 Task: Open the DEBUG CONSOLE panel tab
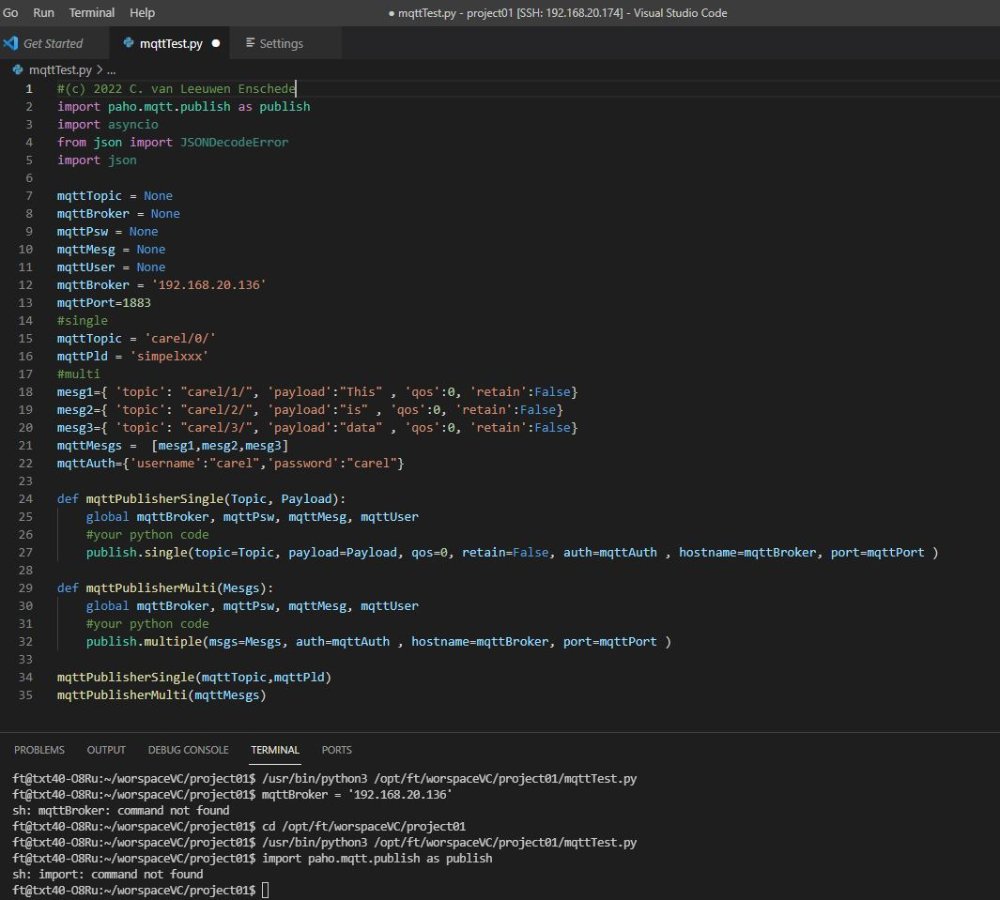(188, 750)
